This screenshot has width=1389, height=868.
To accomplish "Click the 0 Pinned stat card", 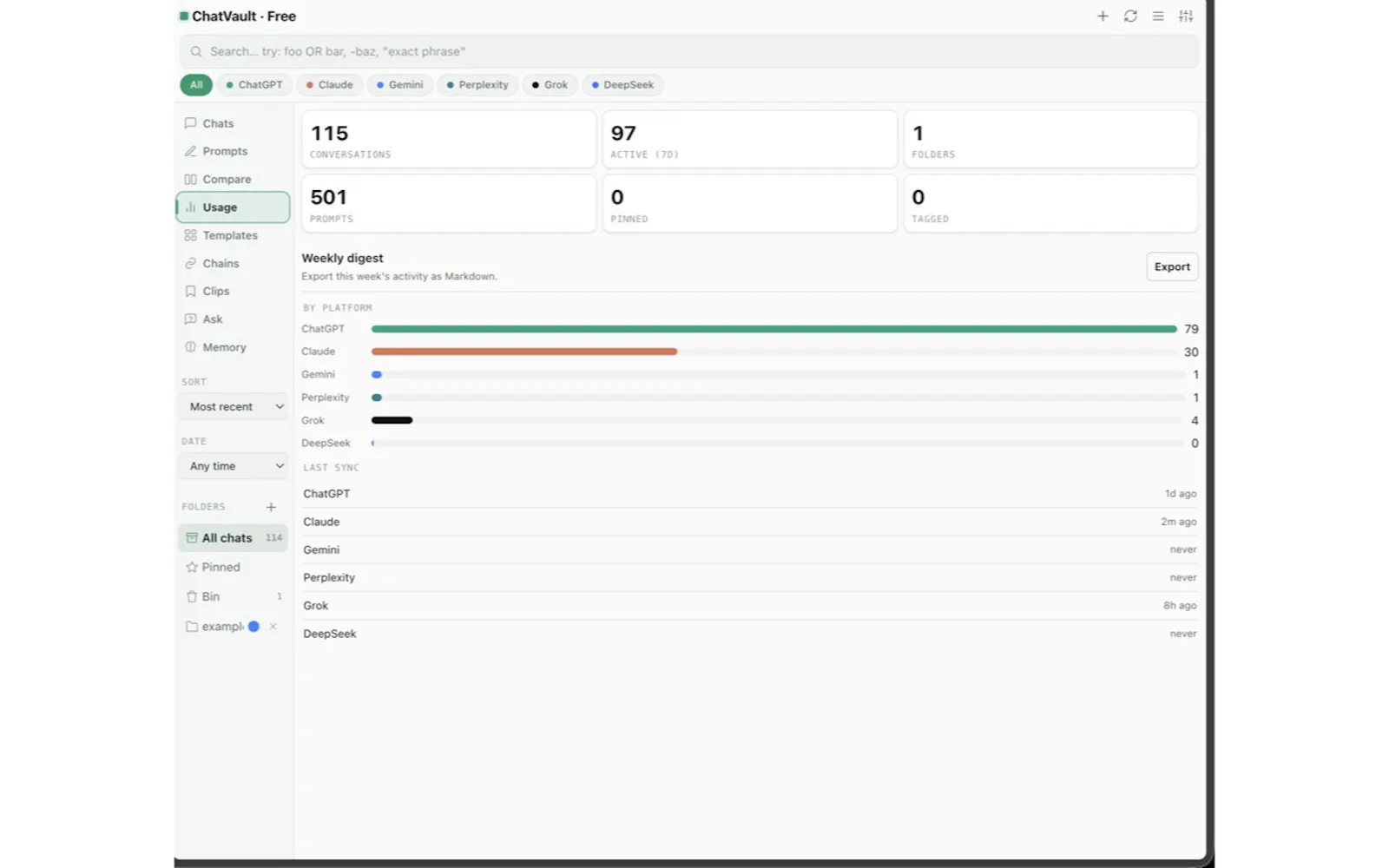I will (x=750, y=203).
